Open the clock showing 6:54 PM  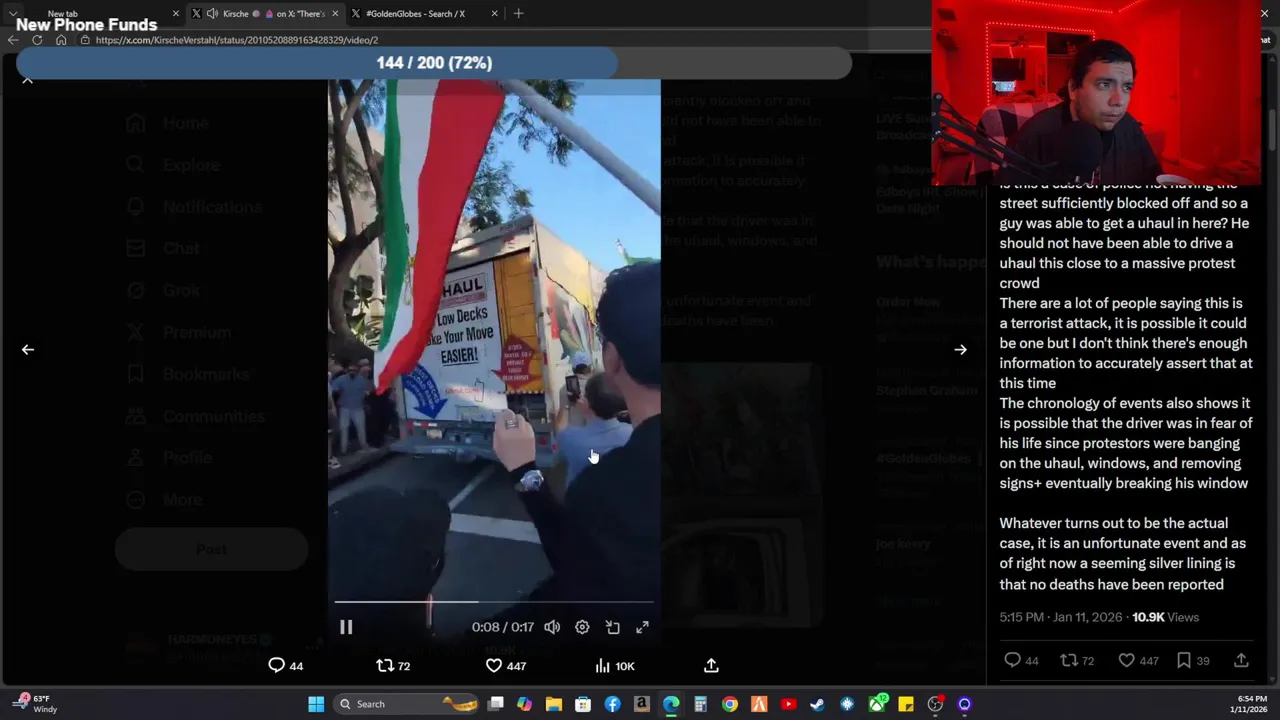coord(1251,703)
